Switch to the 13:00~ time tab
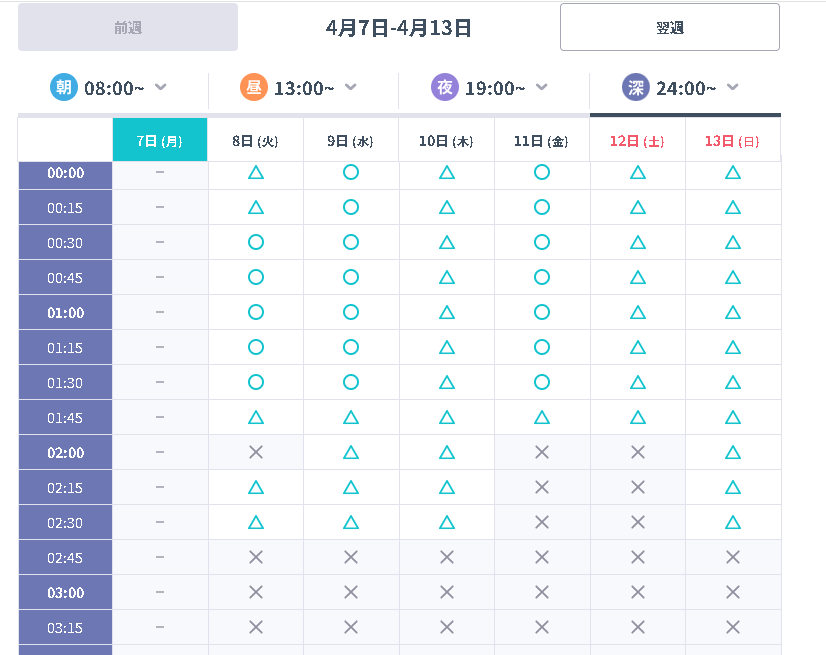This screenshot has height=655, width=826. (303, 88)
